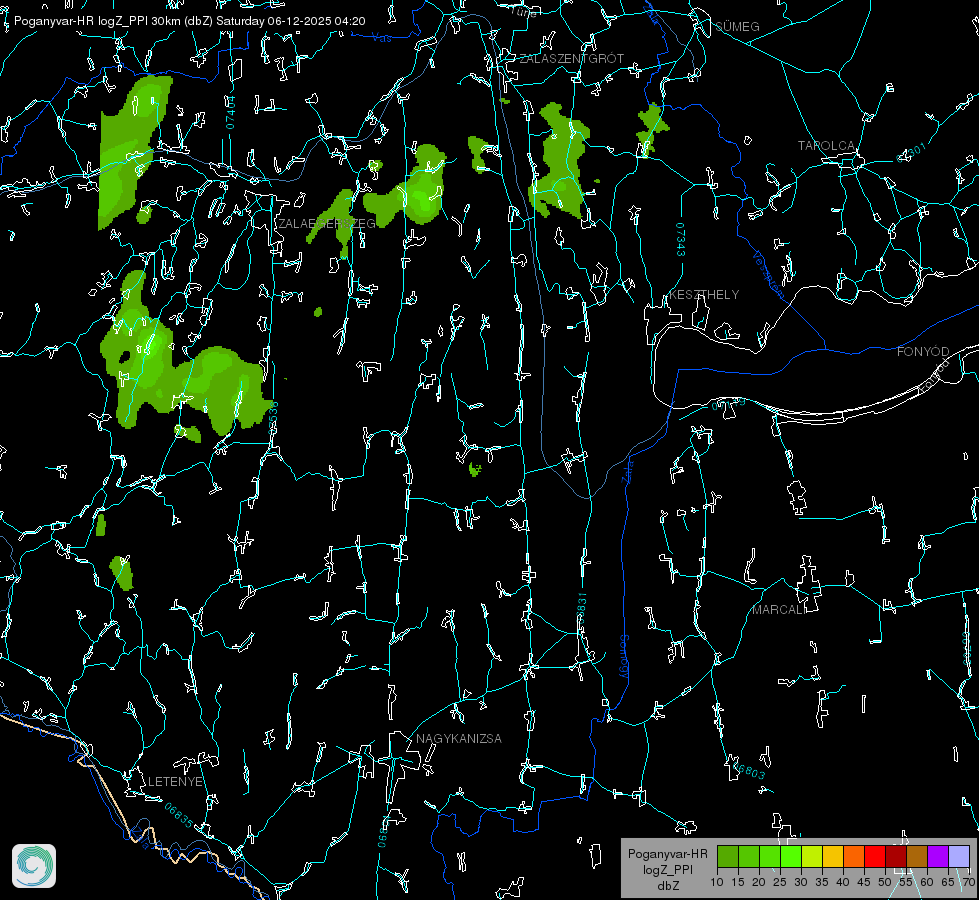This screenshot has width=979, height=900.
Task: Click the Somogy county label
Action: (623, 657)
